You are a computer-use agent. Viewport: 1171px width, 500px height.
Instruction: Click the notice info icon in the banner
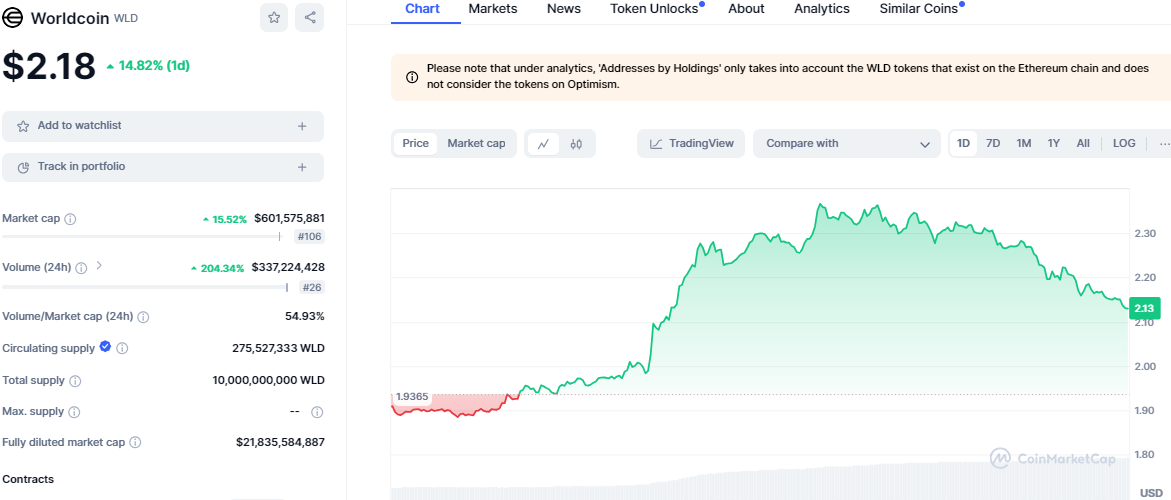[411, 77]
